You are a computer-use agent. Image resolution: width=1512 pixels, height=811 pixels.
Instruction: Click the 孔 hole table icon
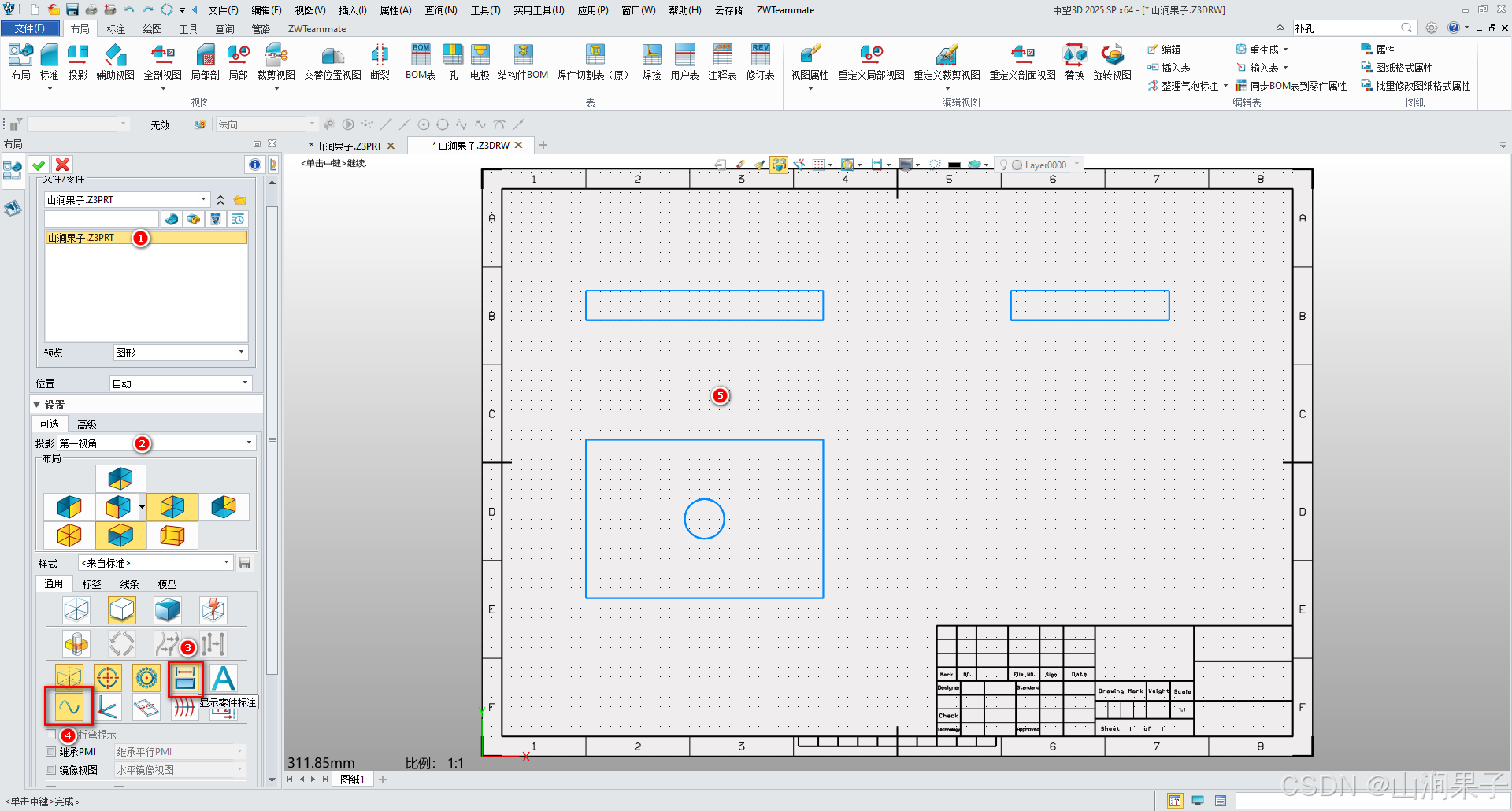click(x=453, y=61)
